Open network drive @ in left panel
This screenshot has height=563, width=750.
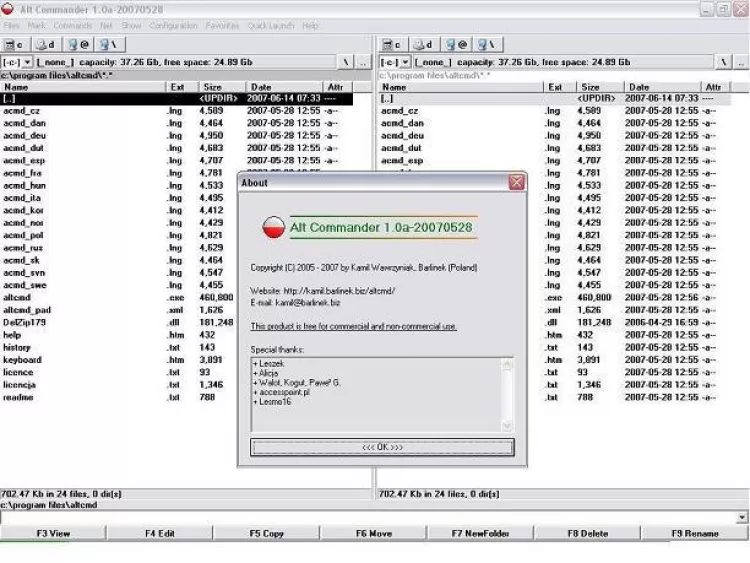coord(79,44)
